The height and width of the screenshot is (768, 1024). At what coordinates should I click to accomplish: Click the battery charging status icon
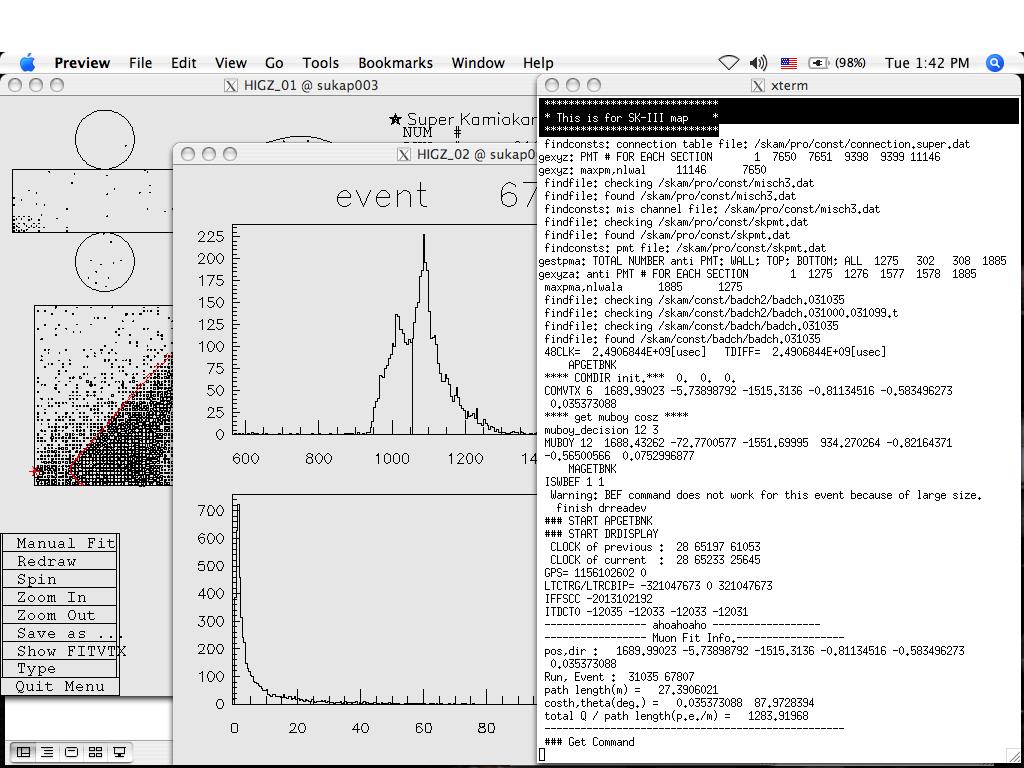coord(818,63)
